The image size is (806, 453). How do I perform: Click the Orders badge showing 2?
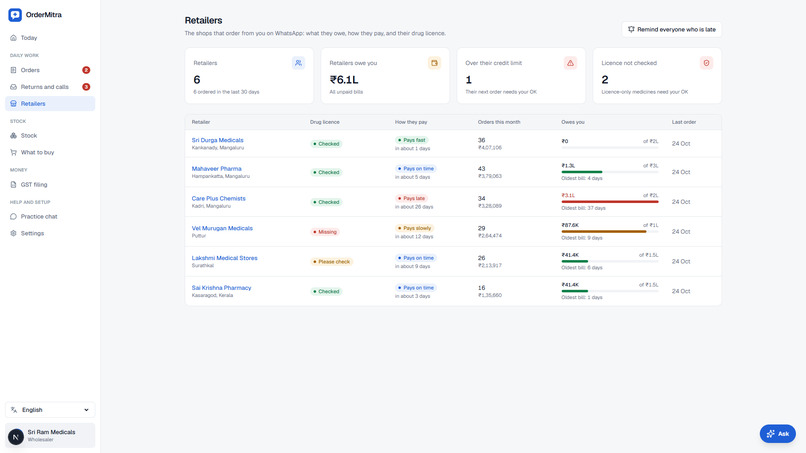(x=86, y=70)
